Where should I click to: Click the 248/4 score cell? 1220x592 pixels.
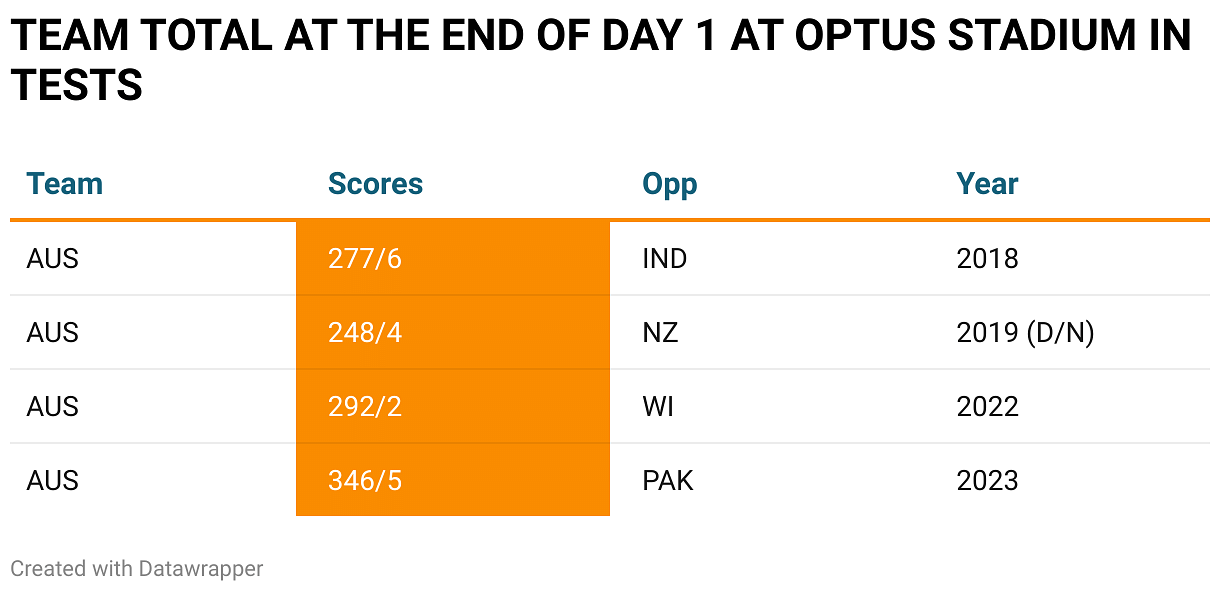pos(365,333)
